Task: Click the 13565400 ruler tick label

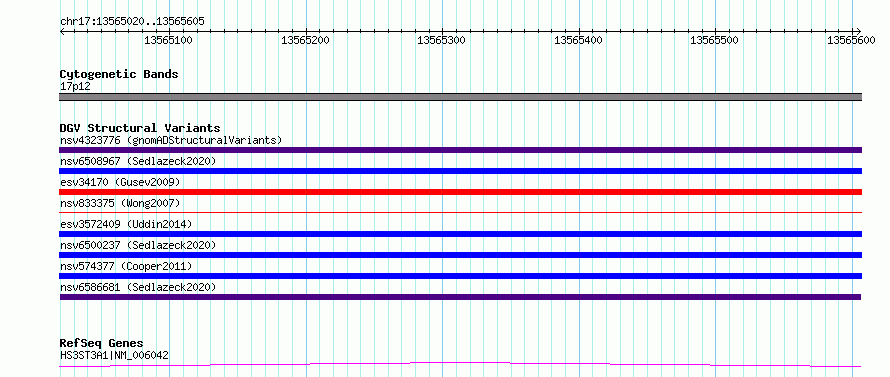Action: coord(578,40)
